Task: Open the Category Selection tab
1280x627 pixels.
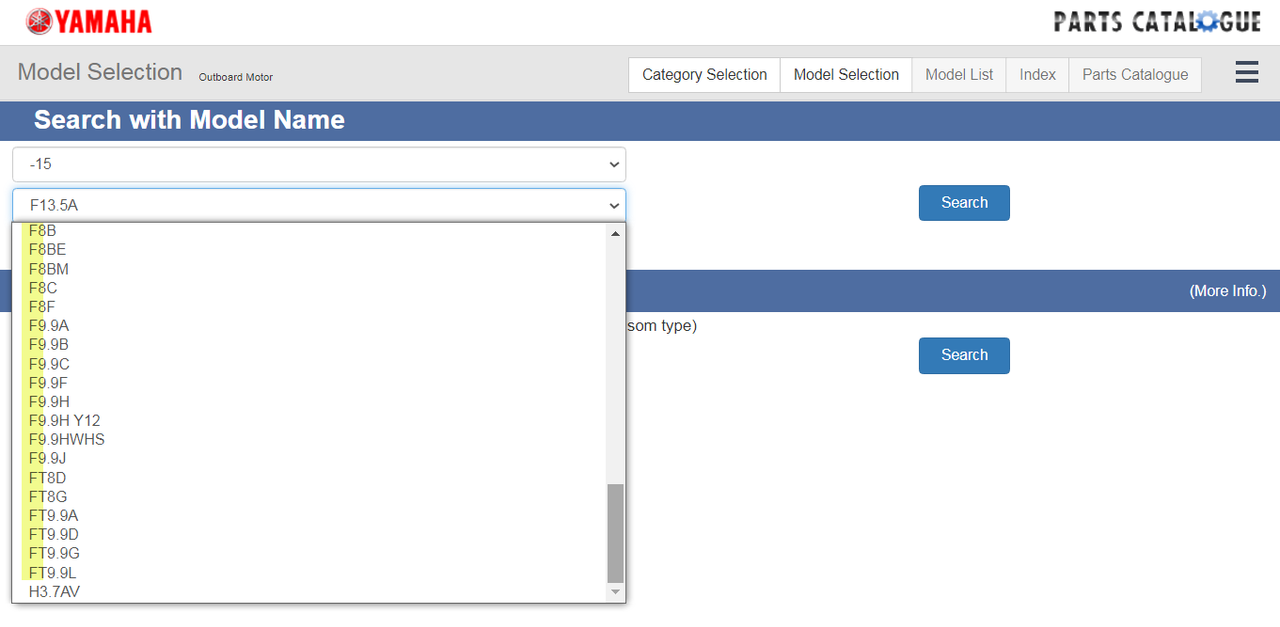Action: [704, 74]
